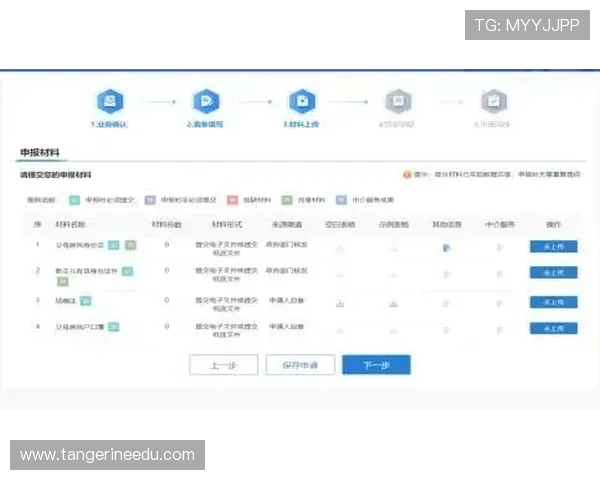The width and height of the screenshot is (600, 480).
Task: Click the 表单填写 step two icon
Action: (x=204, y=101)
